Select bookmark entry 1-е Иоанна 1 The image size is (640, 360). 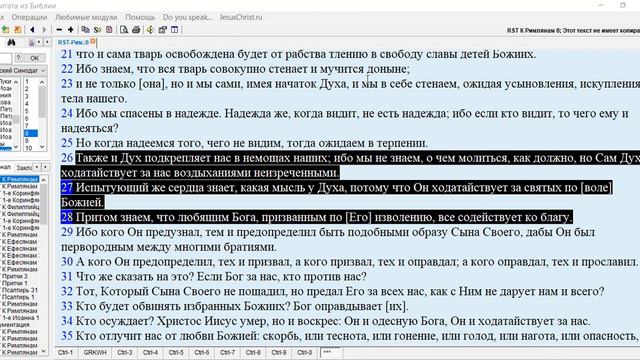click(20, 318)
